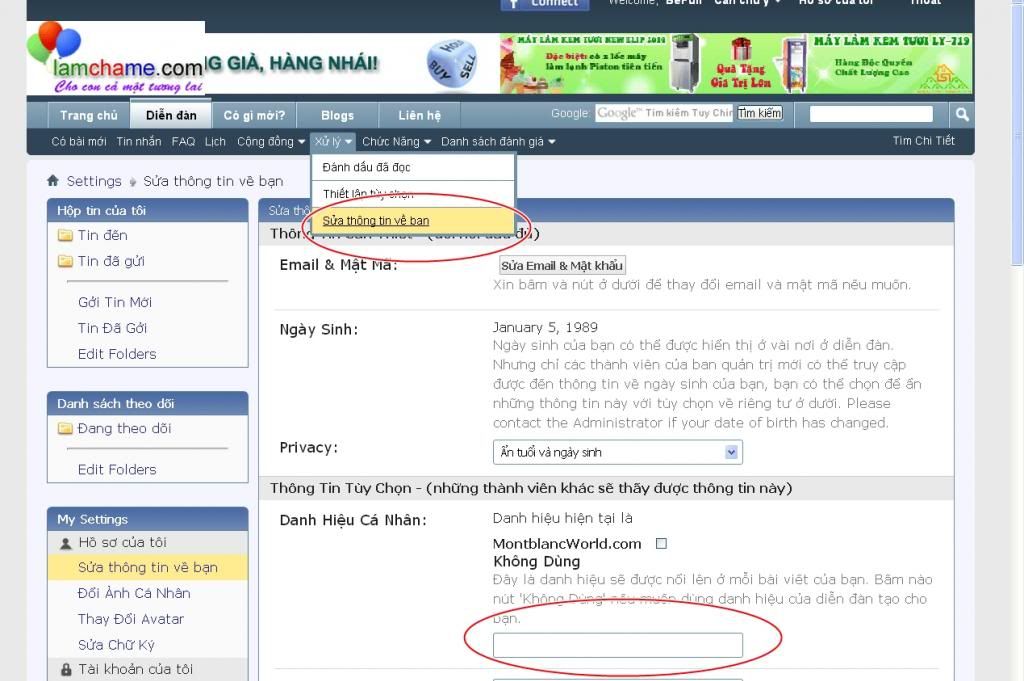Switch to the Trang chủ tab
Screen dimensions: 1024x681
click(88, 116)
